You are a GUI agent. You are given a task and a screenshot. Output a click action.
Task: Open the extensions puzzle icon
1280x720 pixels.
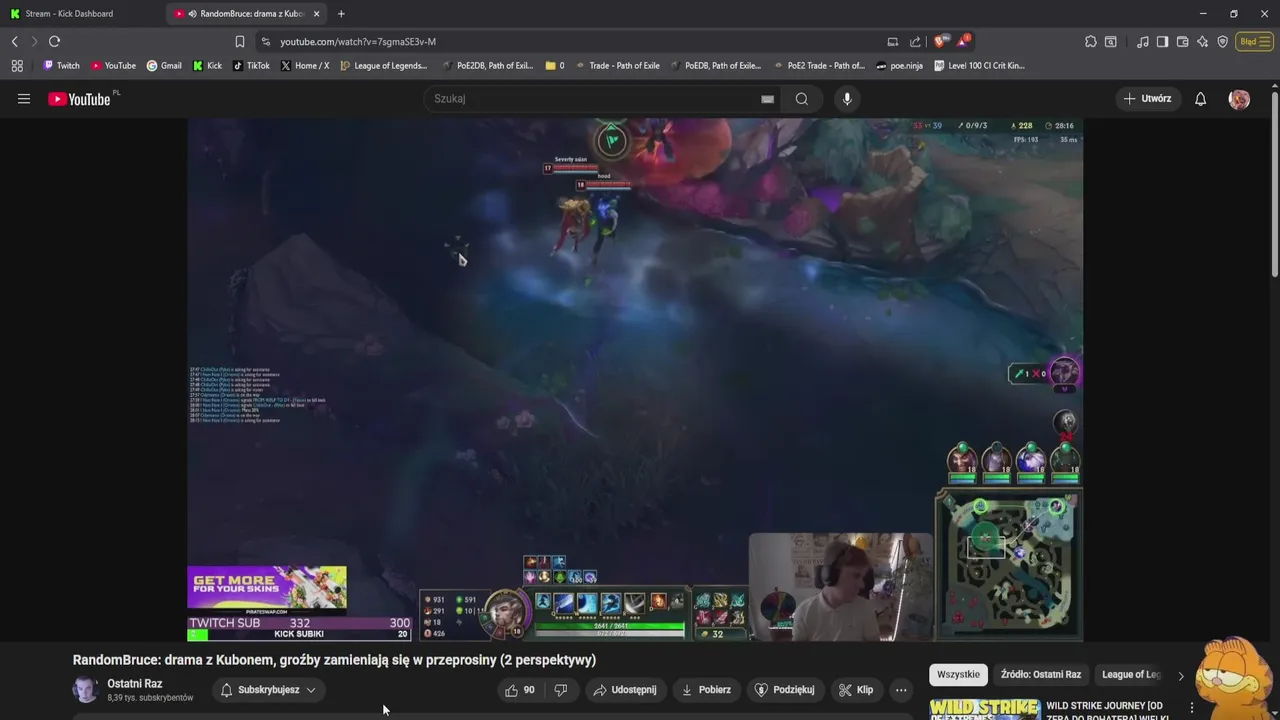[x=1090, y=42]
